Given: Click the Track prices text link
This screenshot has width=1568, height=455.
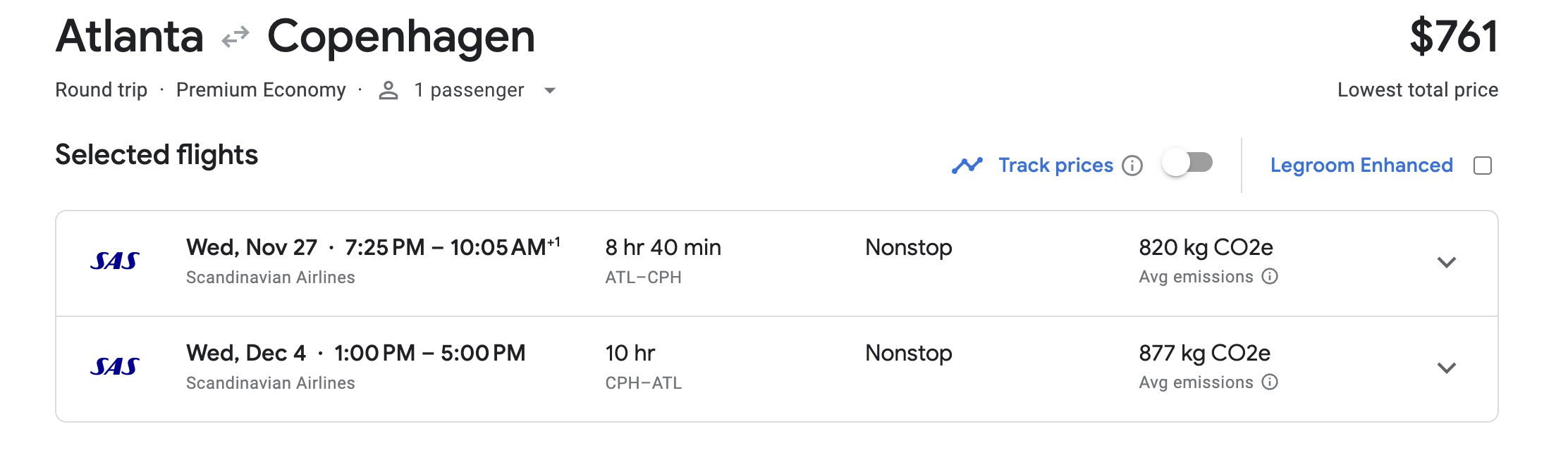Looking at the screenshot, I should pyautogui.click(x=1055, y=164).
